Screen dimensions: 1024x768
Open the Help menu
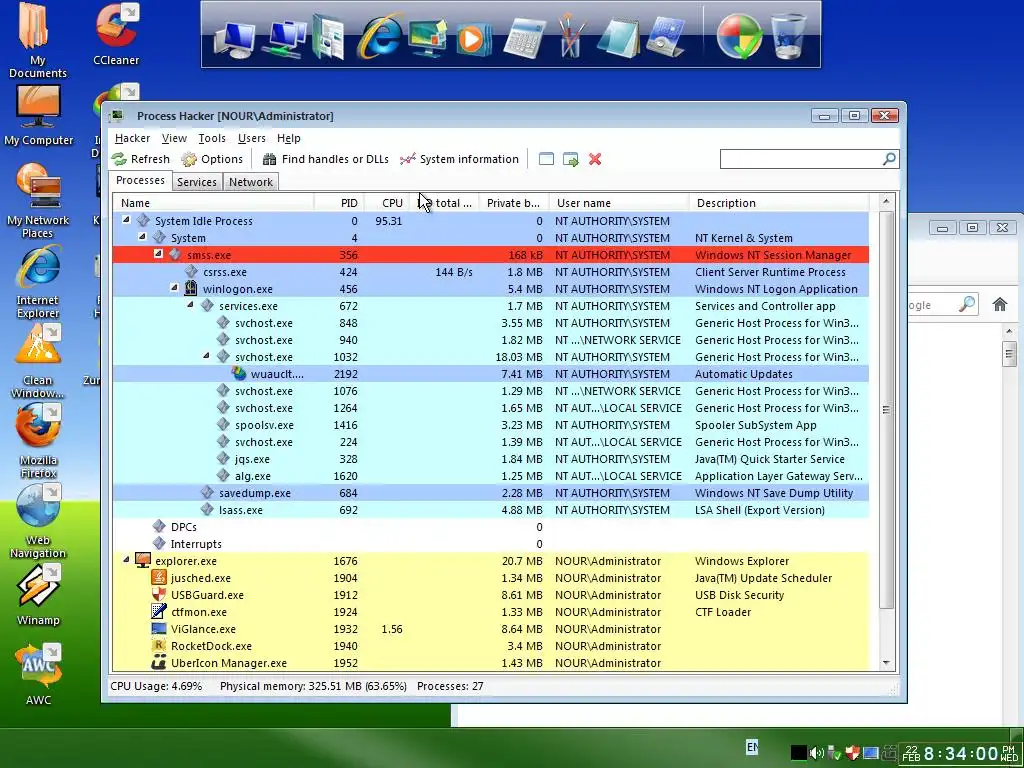coord(289,138)
